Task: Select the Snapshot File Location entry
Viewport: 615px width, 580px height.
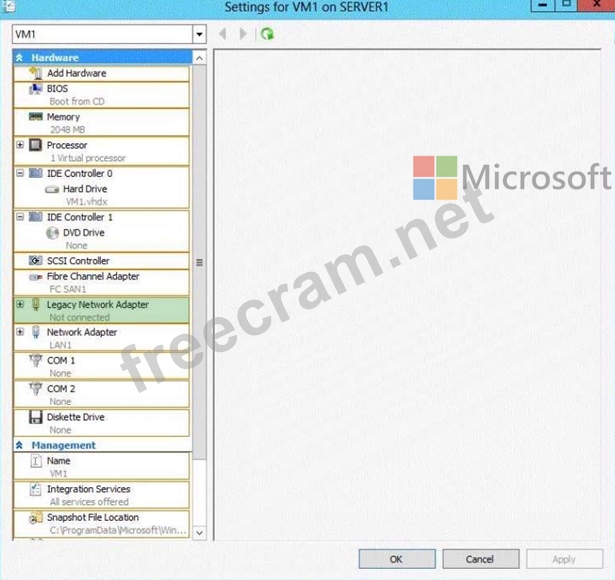Action: coord(101,524)
